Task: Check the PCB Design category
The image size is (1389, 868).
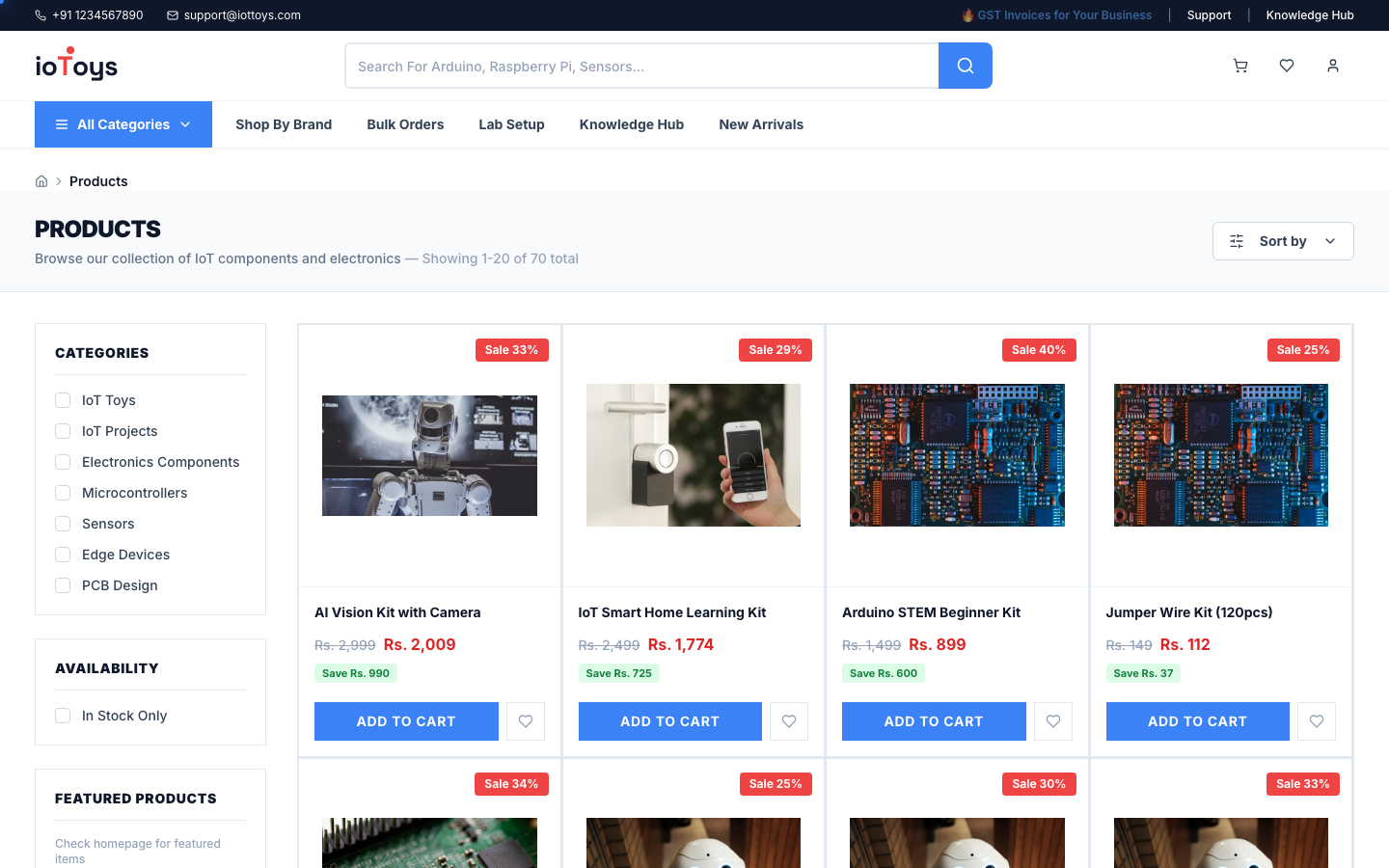Action: click(63, 585)
